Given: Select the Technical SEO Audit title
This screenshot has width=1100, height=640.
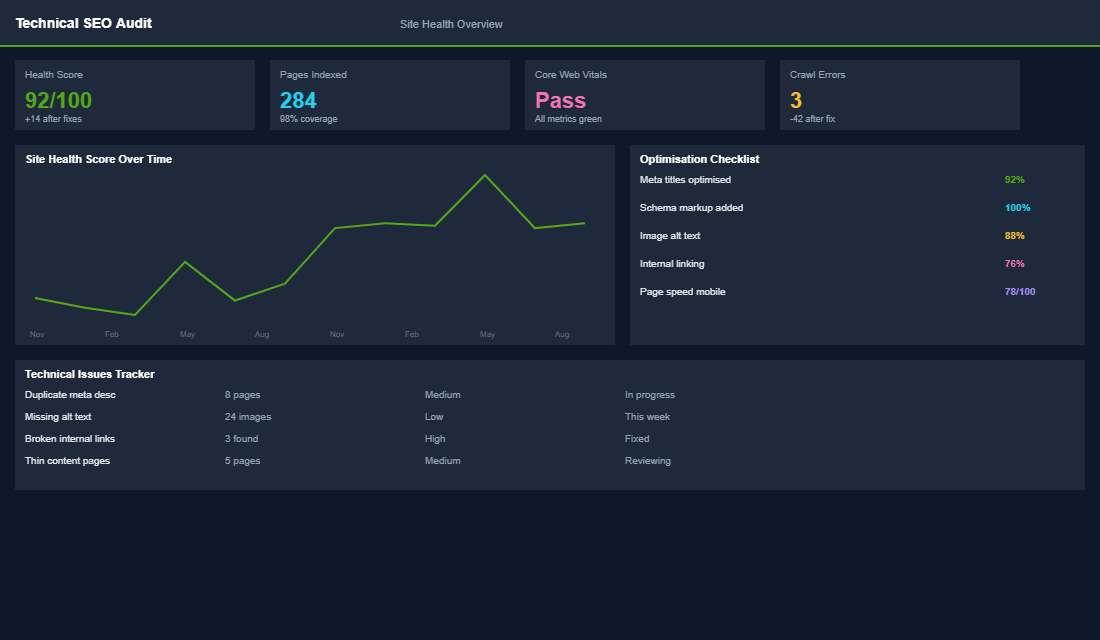Looking at the screenshot, I should point(84,23).
